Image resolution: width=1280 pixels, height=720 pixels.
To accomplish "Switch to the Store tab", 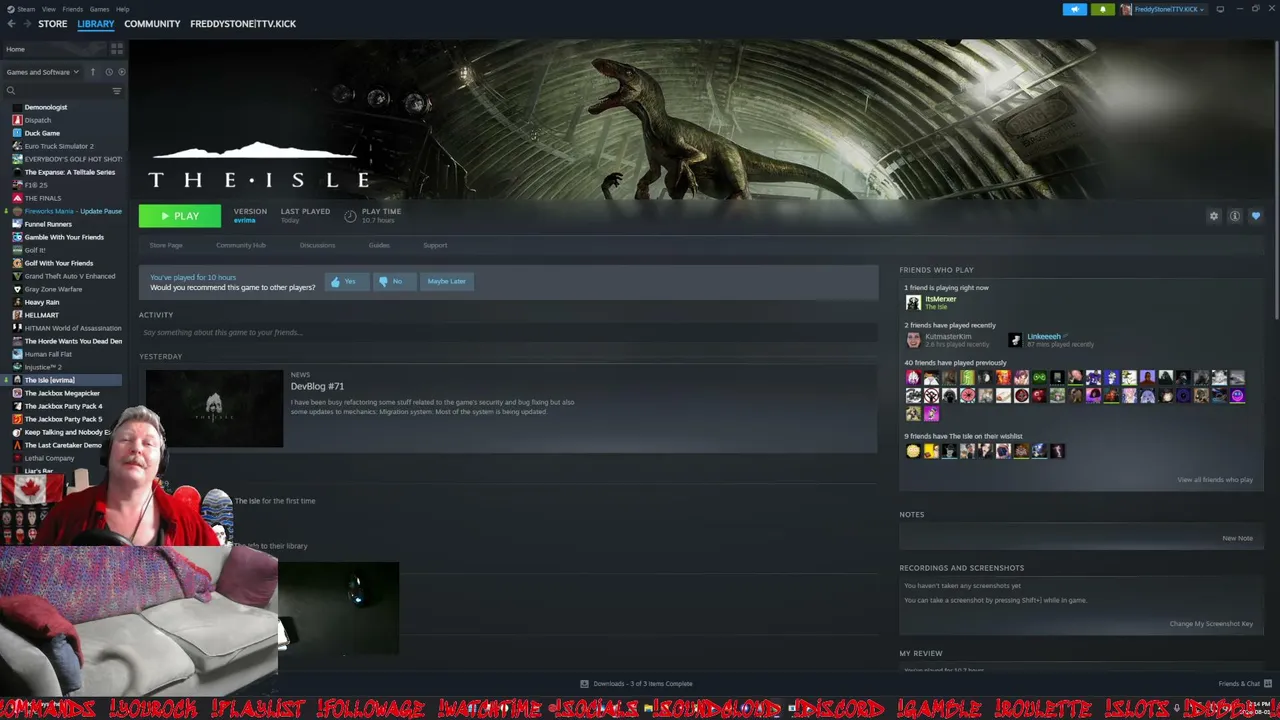I will [53, 24].
